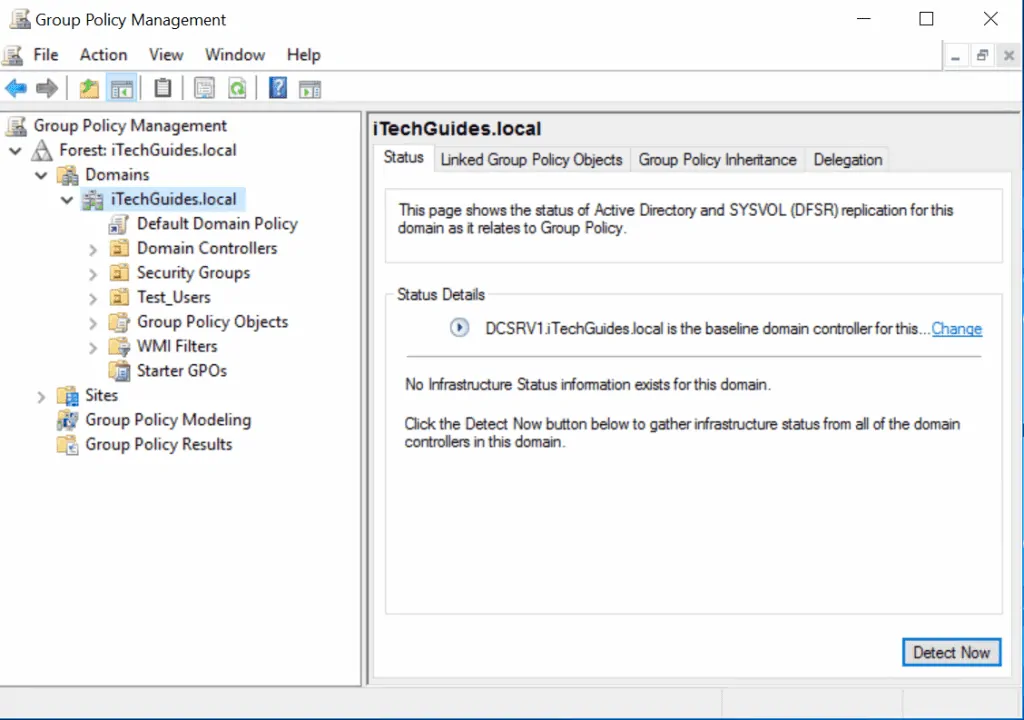
Task: Expand the Sites container
Action: point(40,395)
